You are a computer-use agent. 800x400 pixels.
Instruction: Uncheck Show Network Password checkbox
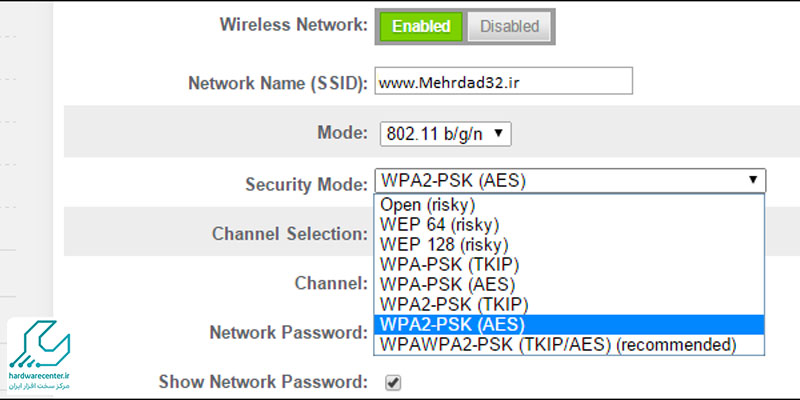click(393, 382)
